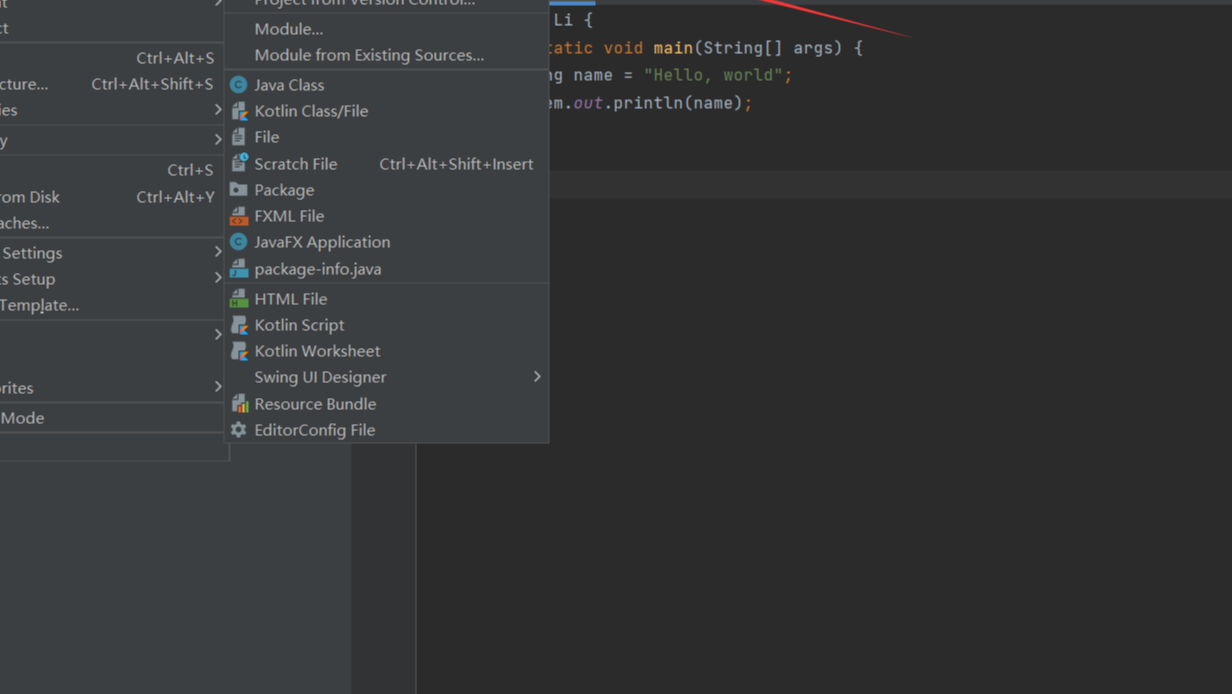
Task: Choose Kotlin Script entry
Action: (x=386, y=325)
